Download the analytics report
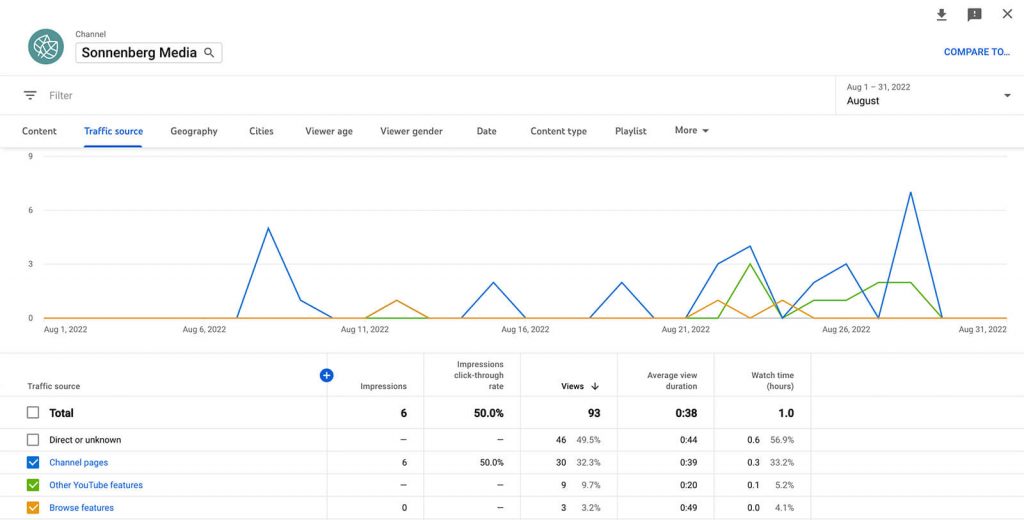This screenshot has height=520, width=1024. [x=941, y=14]
